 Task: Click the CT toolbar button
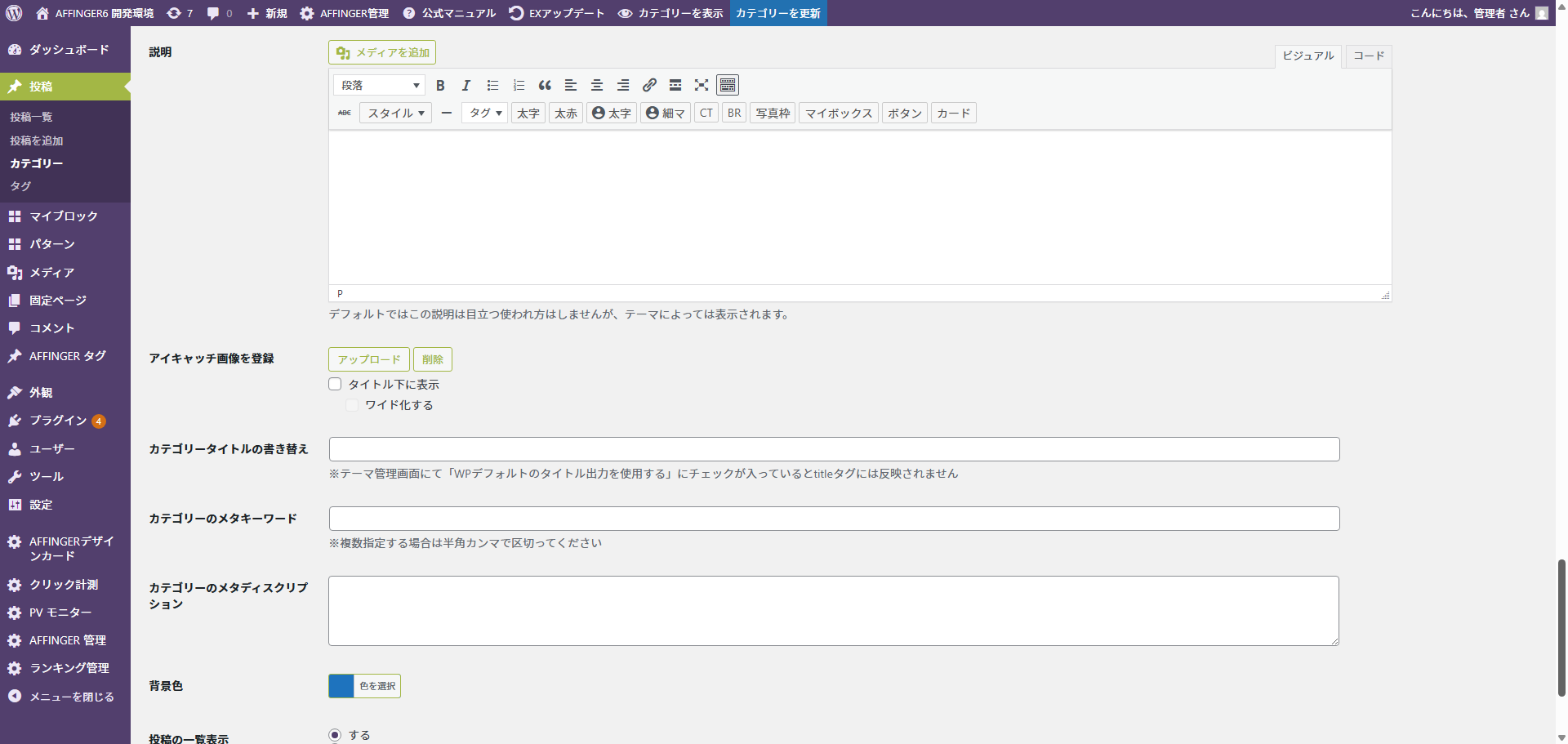click(706, 113)
